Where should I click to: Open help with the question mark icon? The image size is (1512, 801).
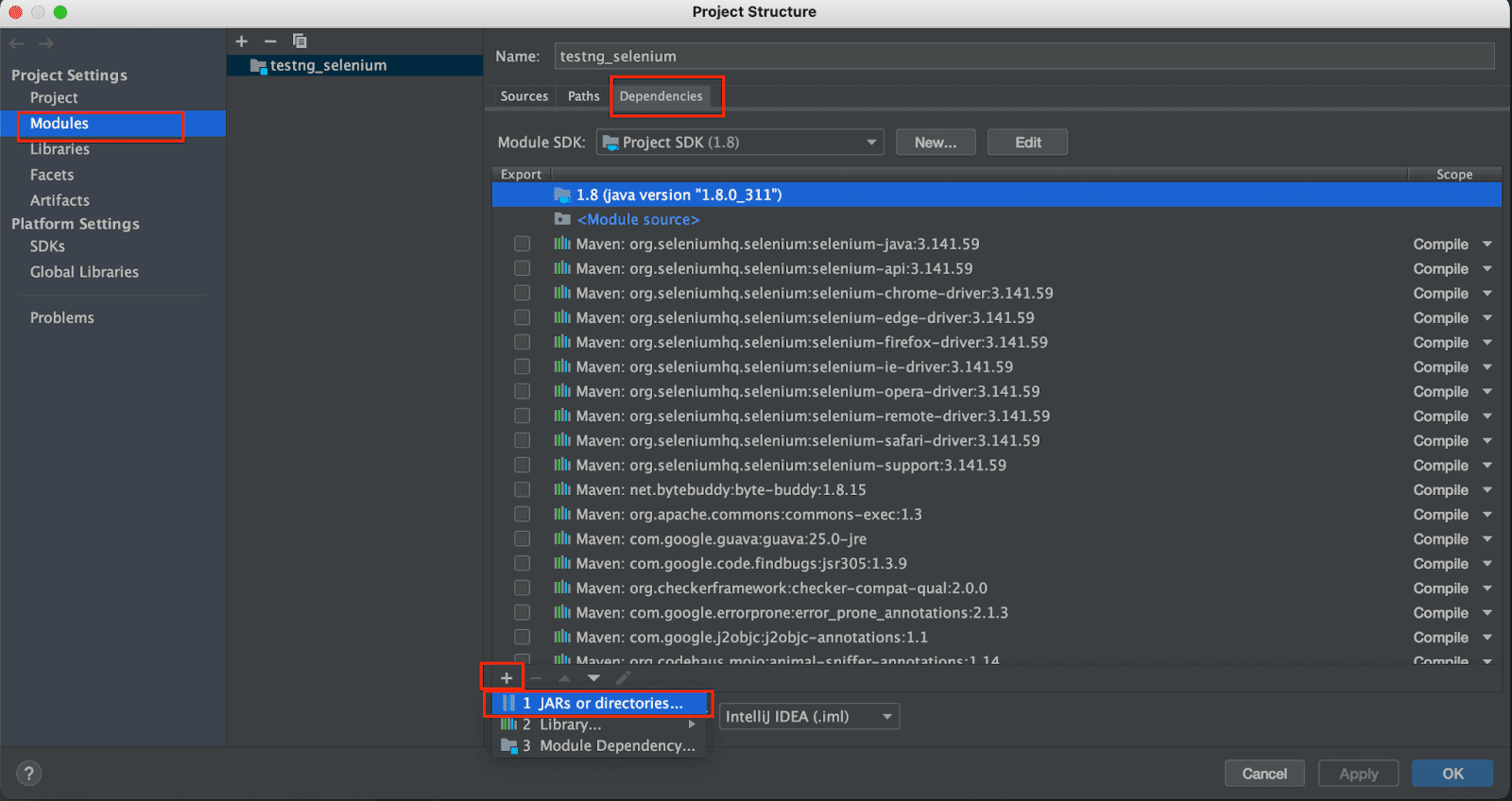point(29,774)
